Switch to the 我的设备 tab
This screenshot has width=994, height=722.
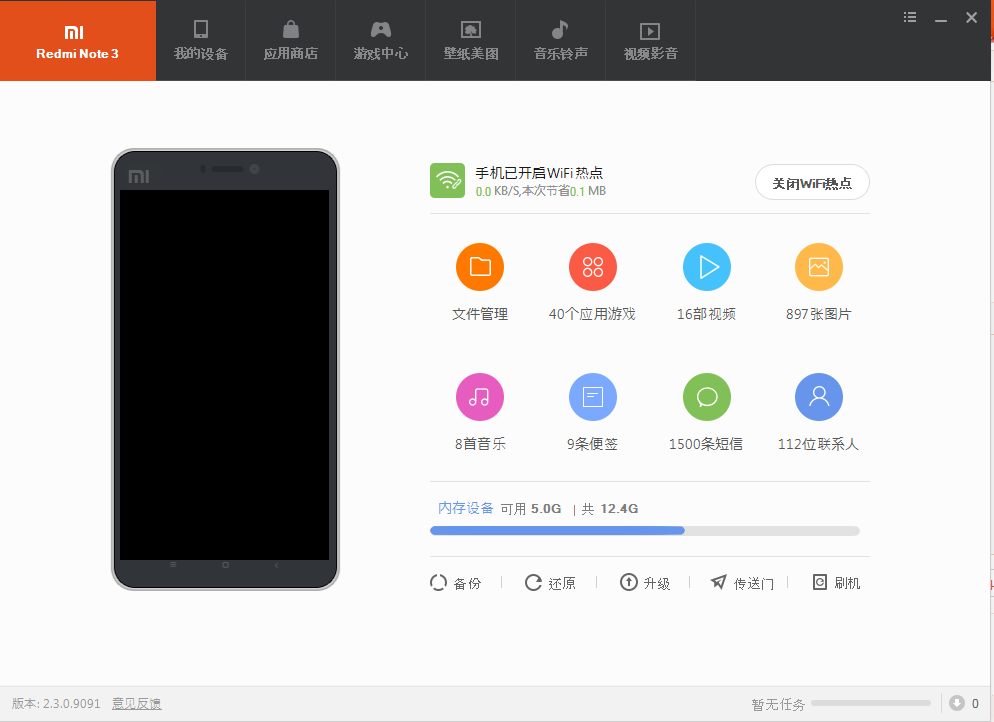(201, 41)
